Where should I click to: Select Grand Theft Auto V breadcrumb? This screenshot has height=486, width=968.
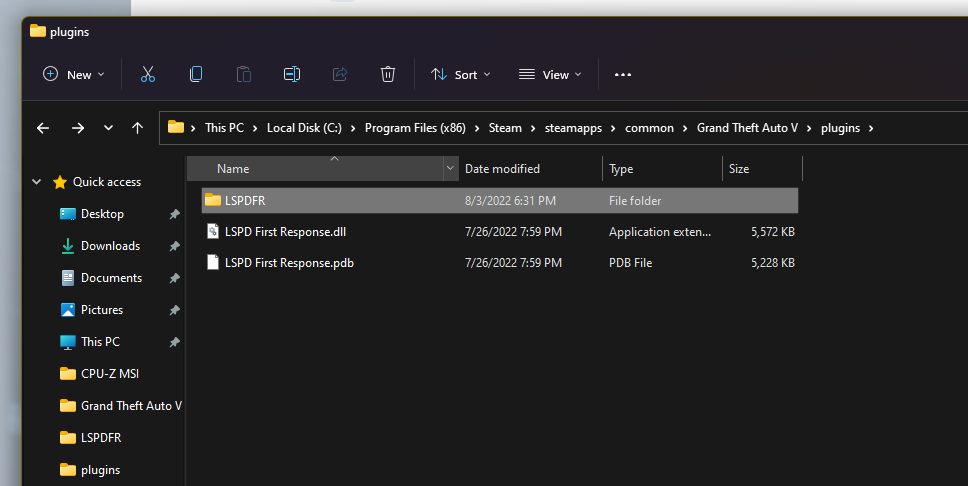748,128
